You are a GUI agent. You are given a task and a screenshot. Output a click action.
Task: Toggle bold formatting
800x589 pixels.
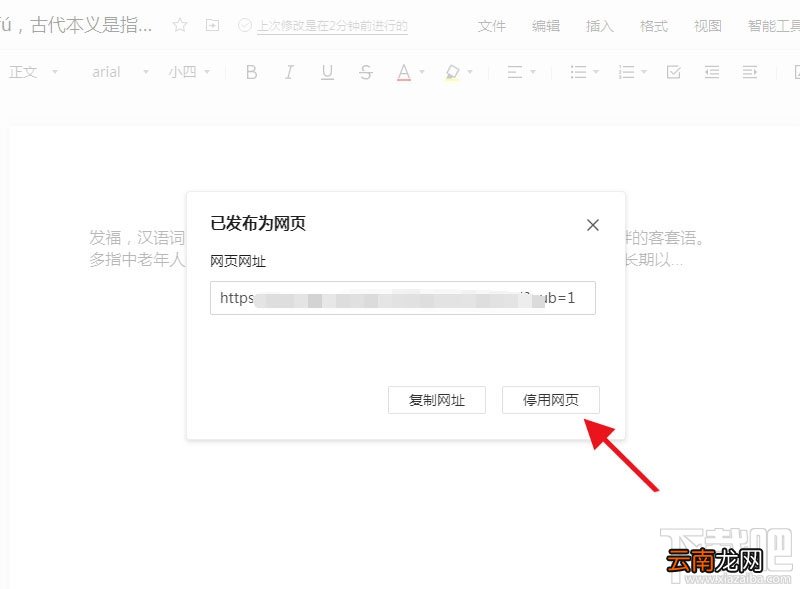pyautogui.click(x=251, y=72)
